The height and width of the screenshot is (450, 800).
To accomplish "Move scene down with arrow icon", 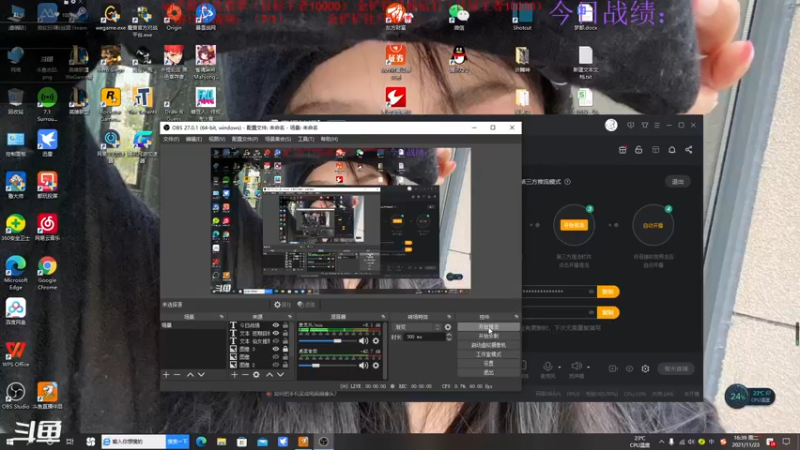I will click(202, 375).
